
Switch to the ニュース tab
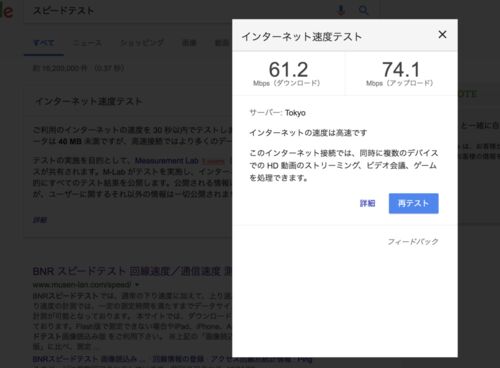pyautogui.click(x=87, y=43)
